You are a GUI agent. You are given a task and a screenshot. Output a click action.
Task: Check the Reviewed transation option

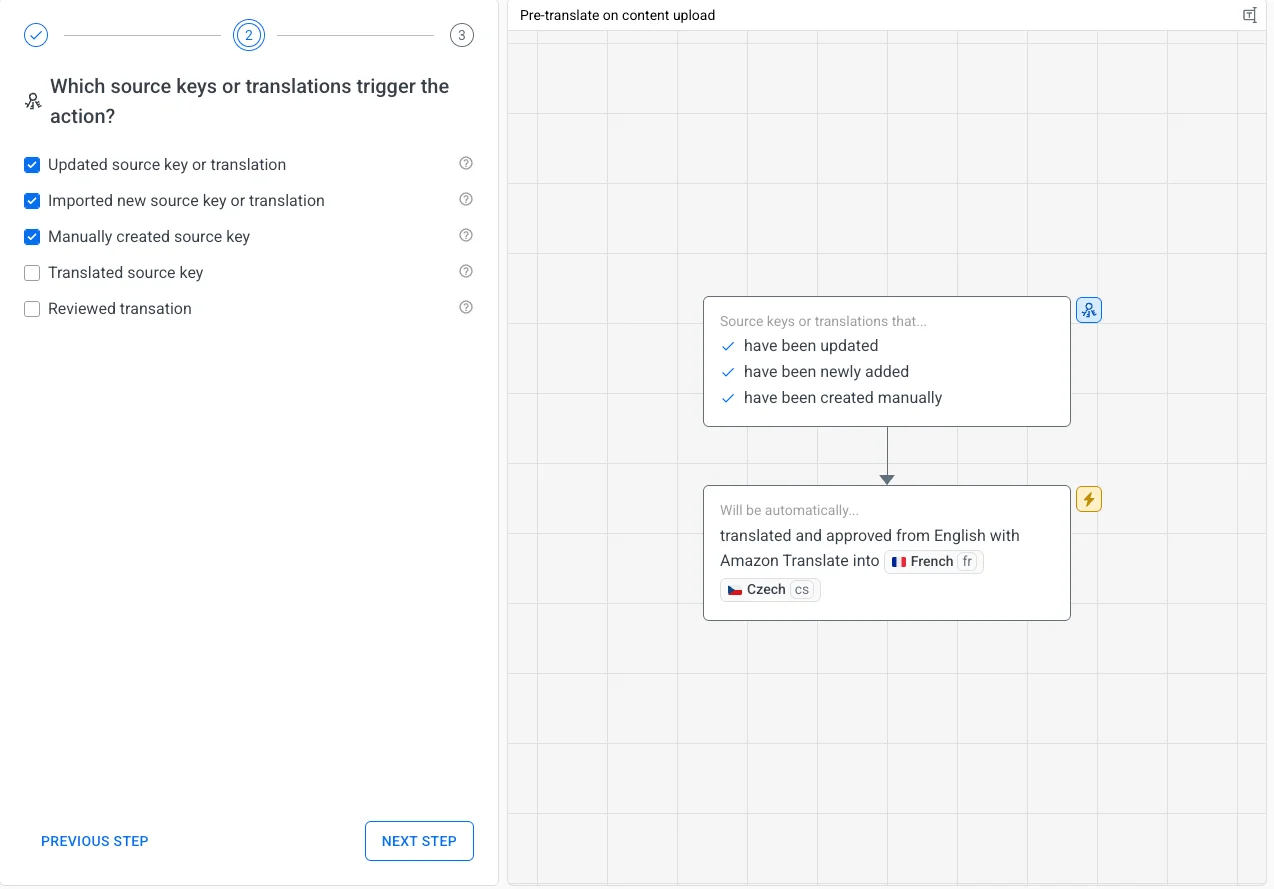tap(32, 309)
